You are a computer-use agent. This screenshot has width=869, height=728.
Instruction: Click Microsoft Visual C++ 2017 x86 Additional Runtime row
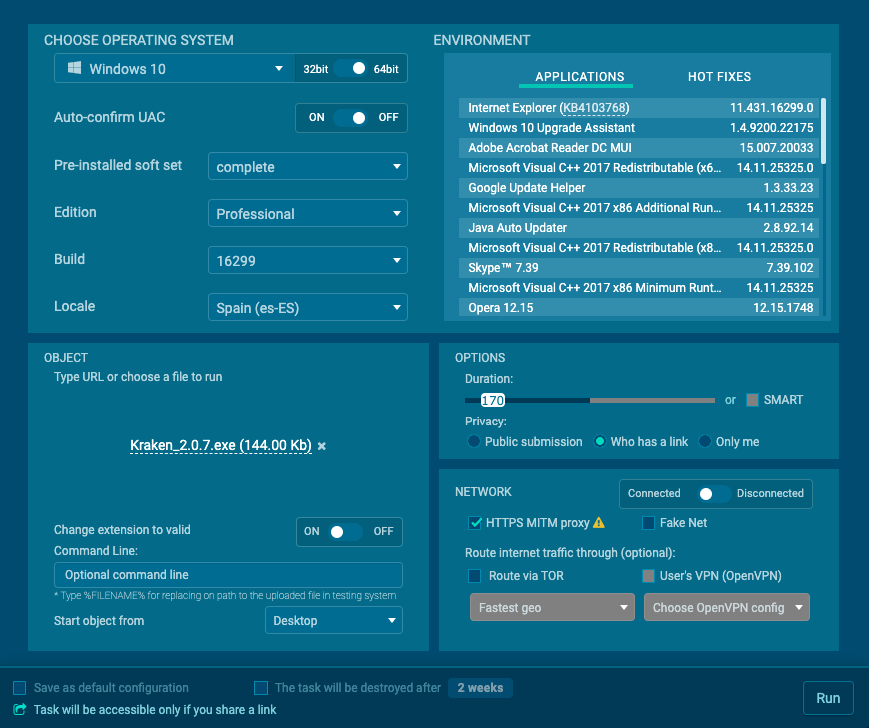pyautogui.click(x=638, y=208)
